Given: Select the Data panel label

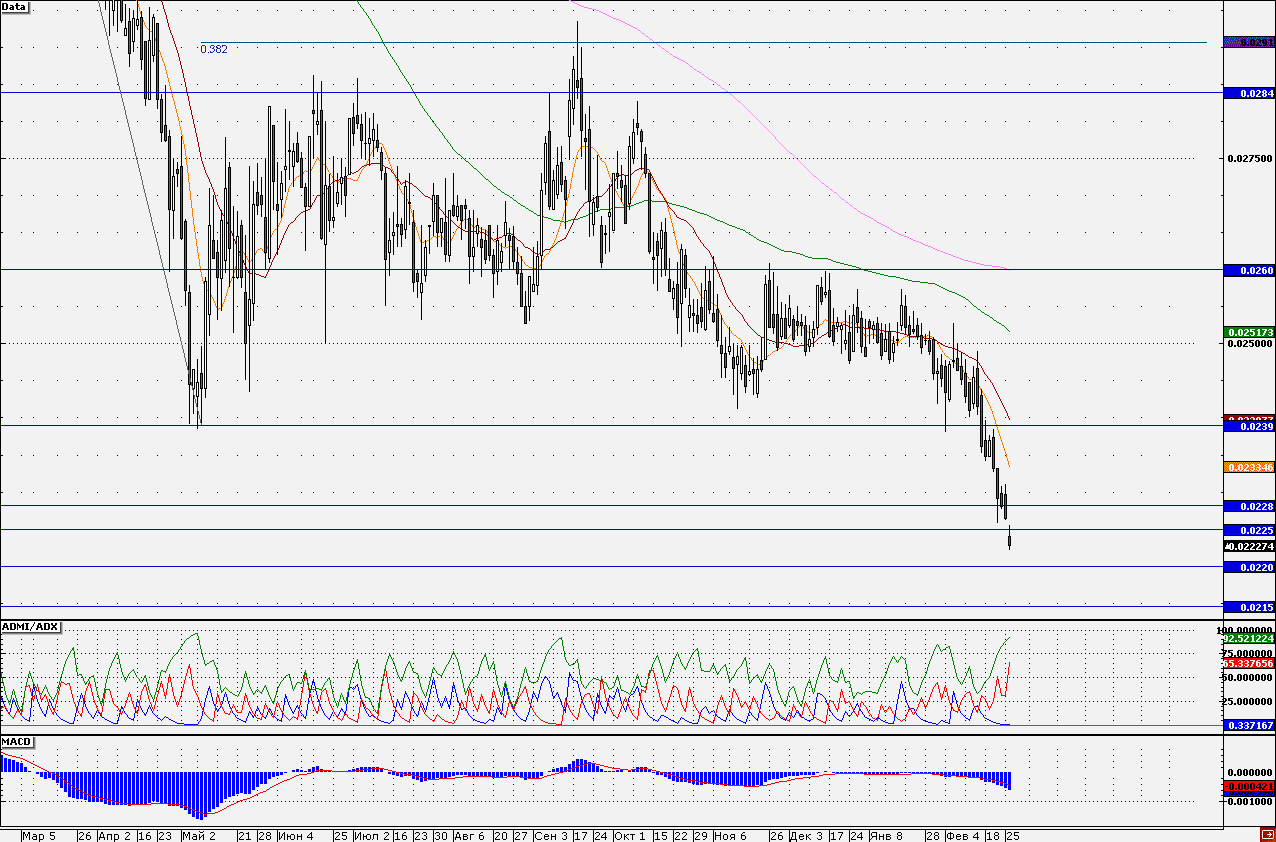Looking at the screenshot, I should click(x=15, y=7).
